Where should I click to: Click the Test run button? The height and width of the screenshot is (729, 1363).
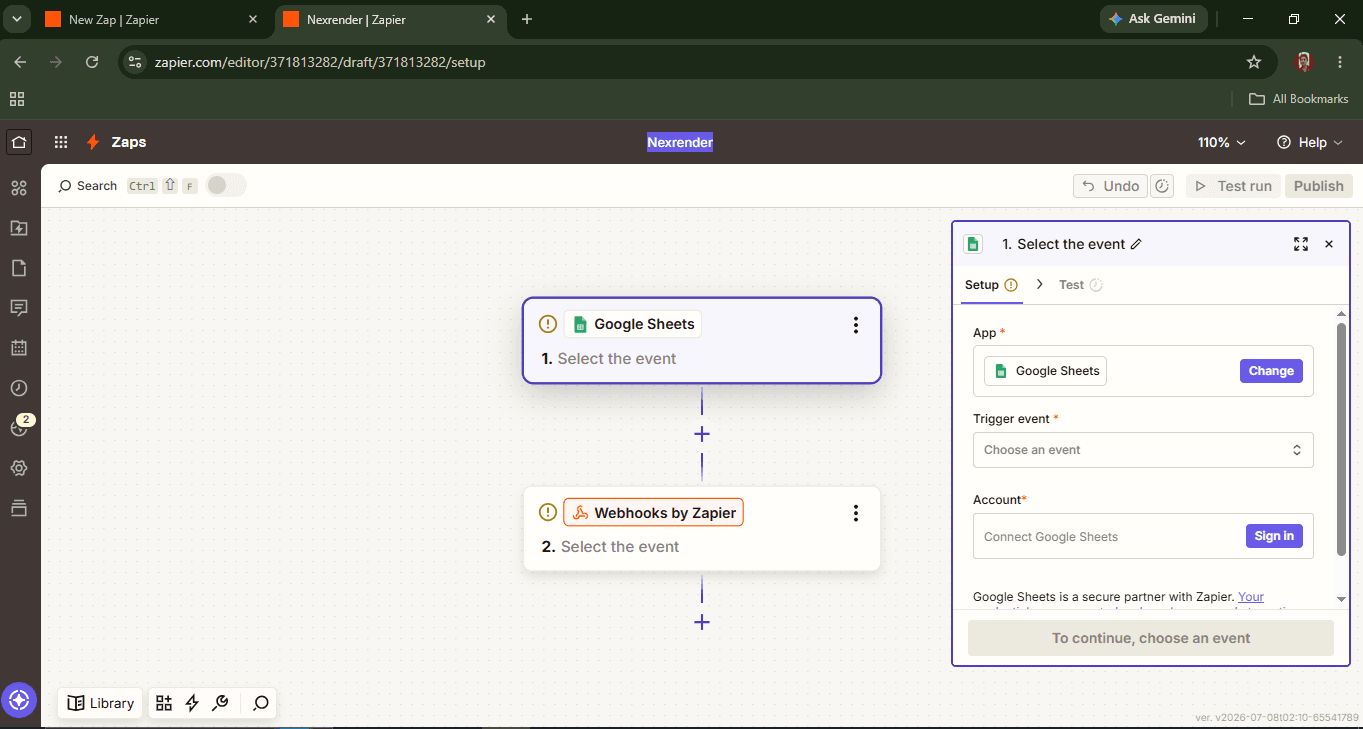tap(1233, 186)
